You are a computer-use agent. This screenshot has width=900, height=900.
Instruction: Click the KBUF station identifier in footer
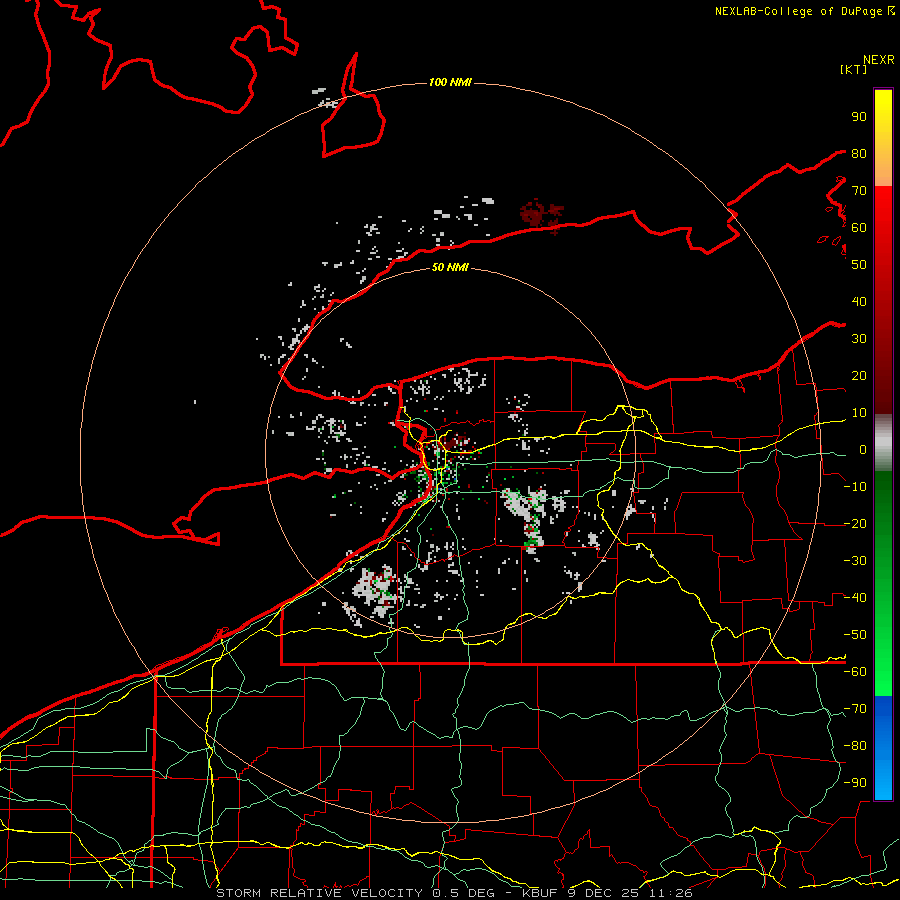click(x=541, y=893)
